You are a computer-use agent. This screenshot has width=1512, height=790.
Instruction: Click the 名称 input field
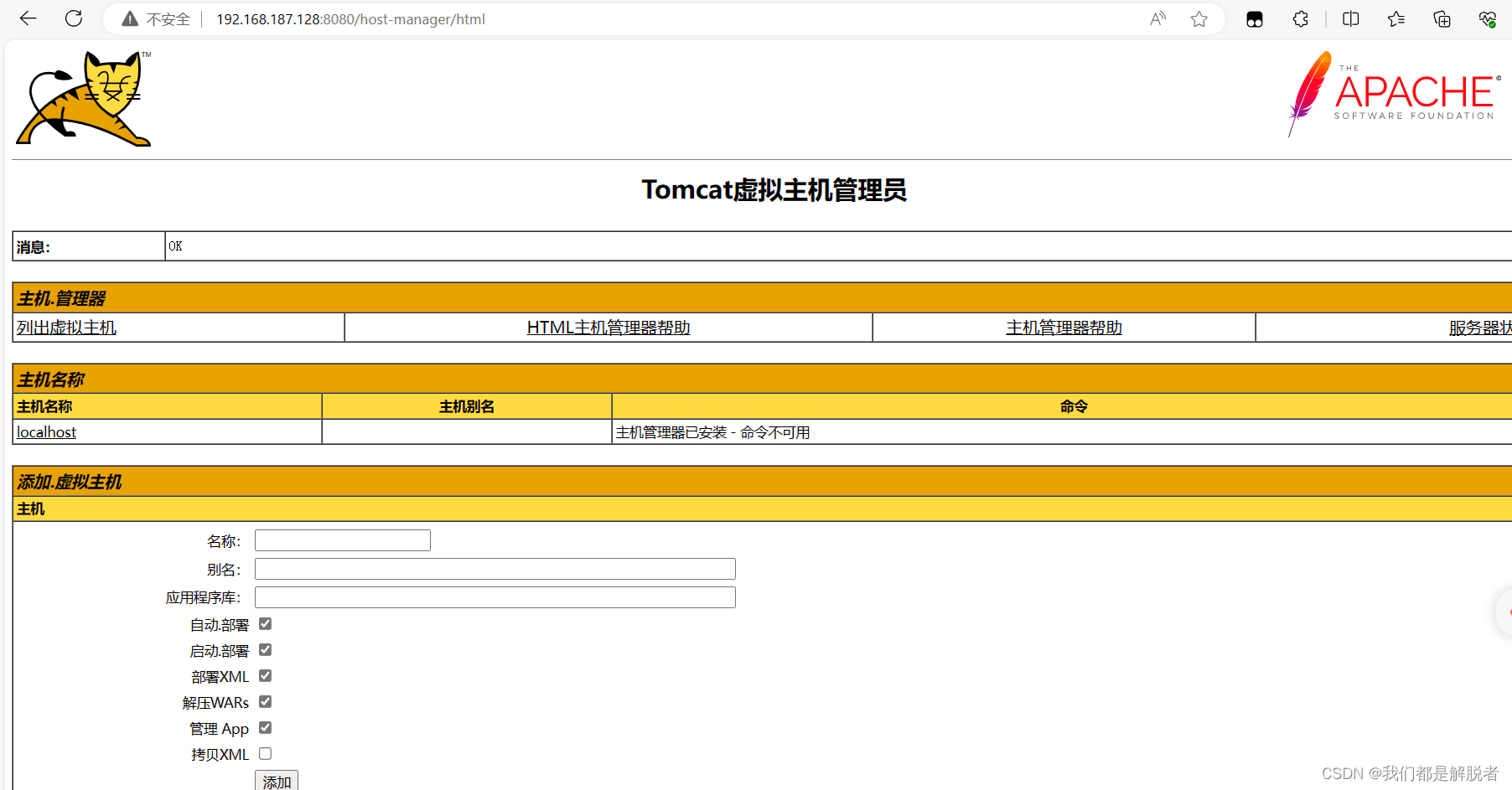[342, 540]
